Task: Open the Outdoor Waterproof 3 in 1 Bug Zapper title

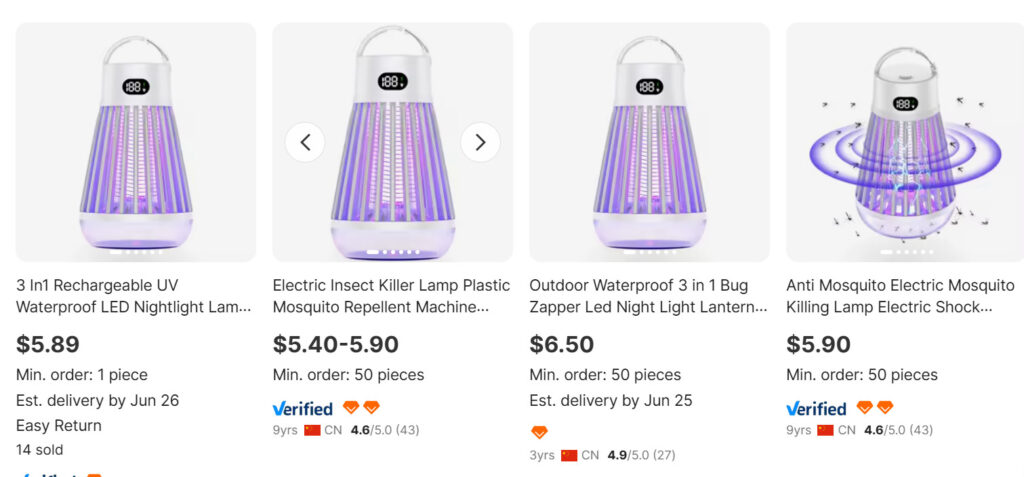Action: pos(648,296)
